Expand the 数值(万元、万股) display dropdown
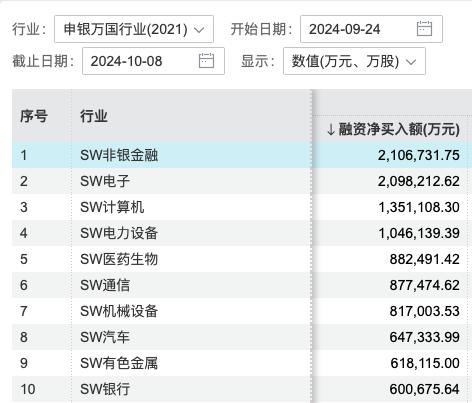 pos(354,61)
